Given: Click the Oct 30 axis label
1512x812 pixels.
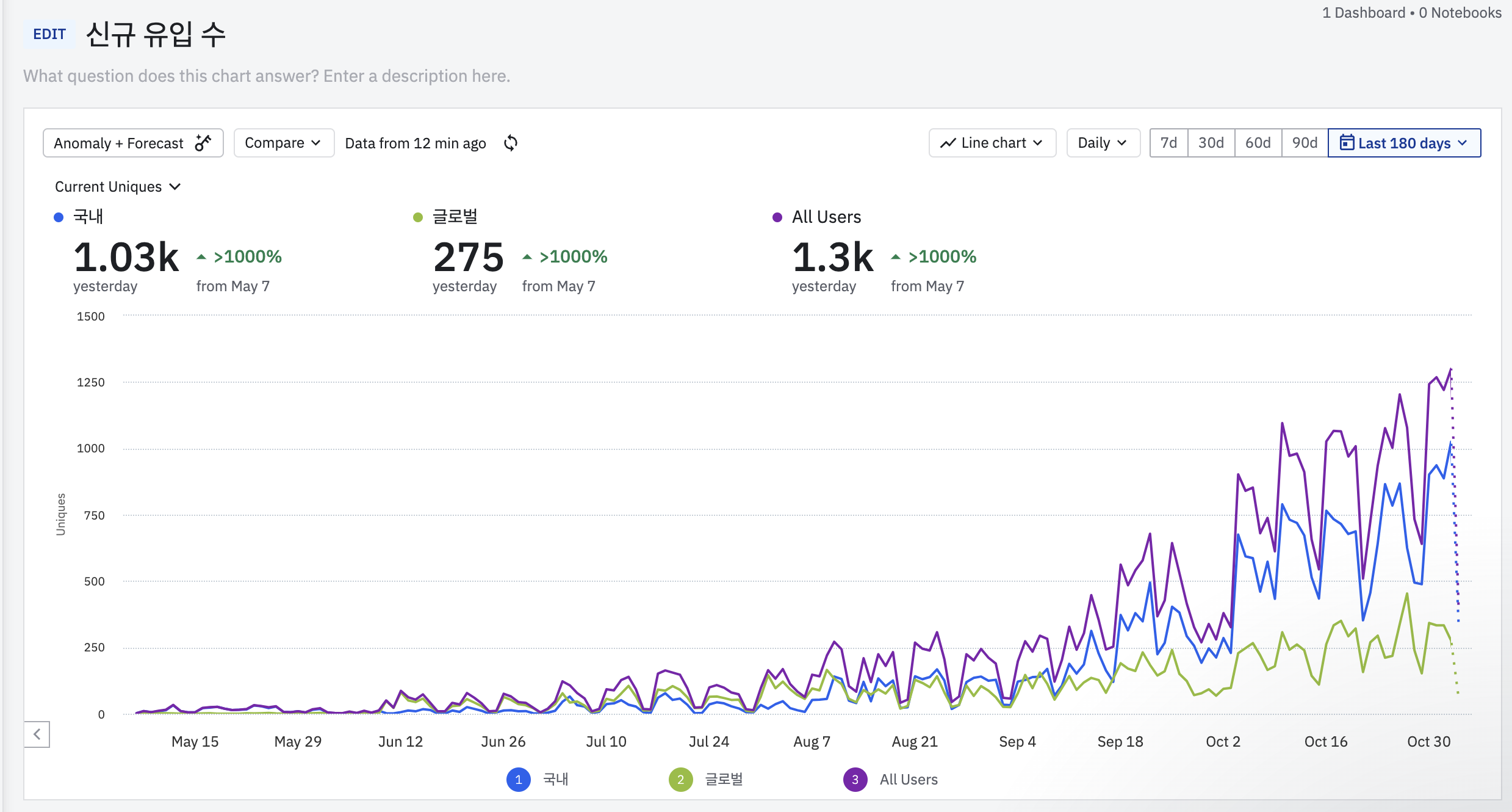Looking at the screenshot, I should 1428,742.
